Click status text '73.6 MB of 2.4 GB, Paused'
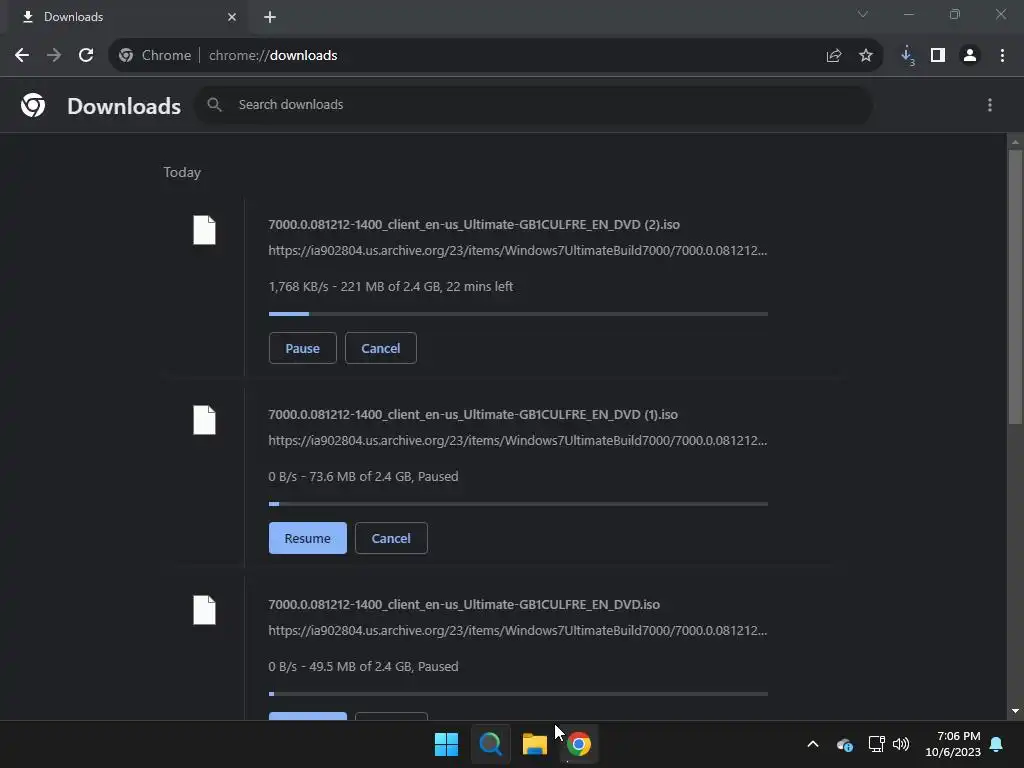 coord(383,477)
